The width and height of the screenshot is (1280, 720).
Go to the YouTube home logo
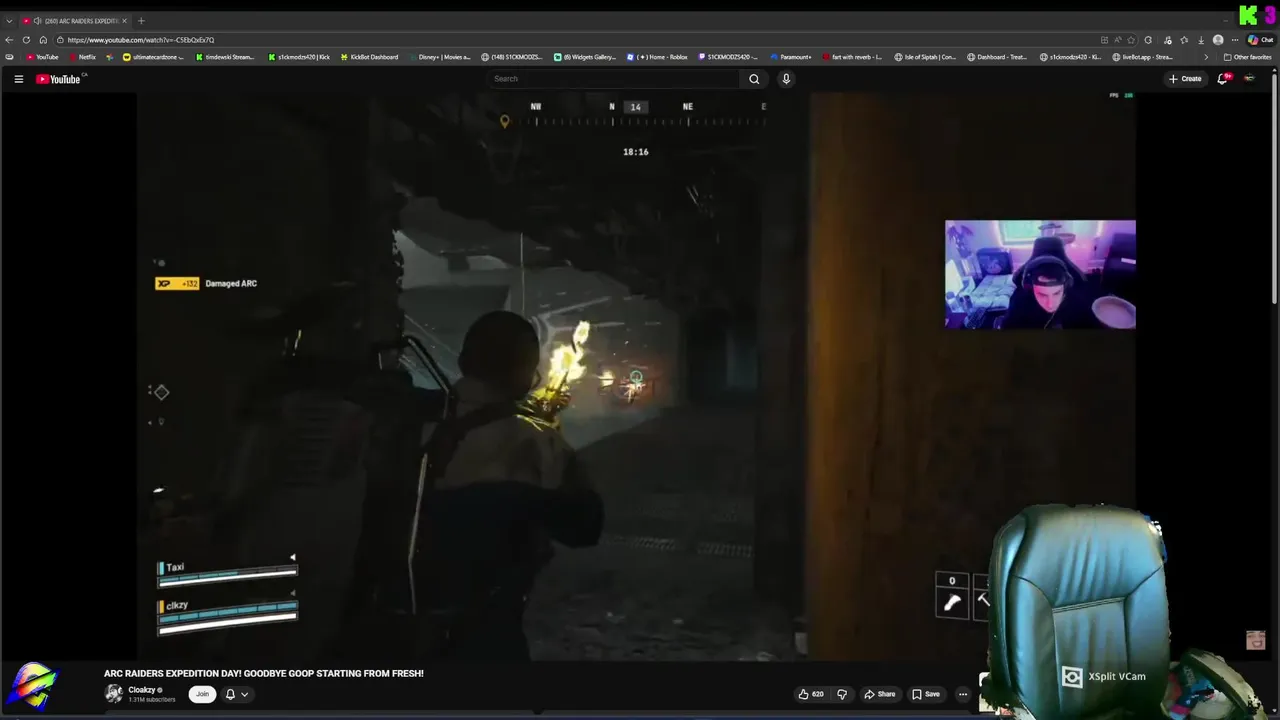point(58,79)
